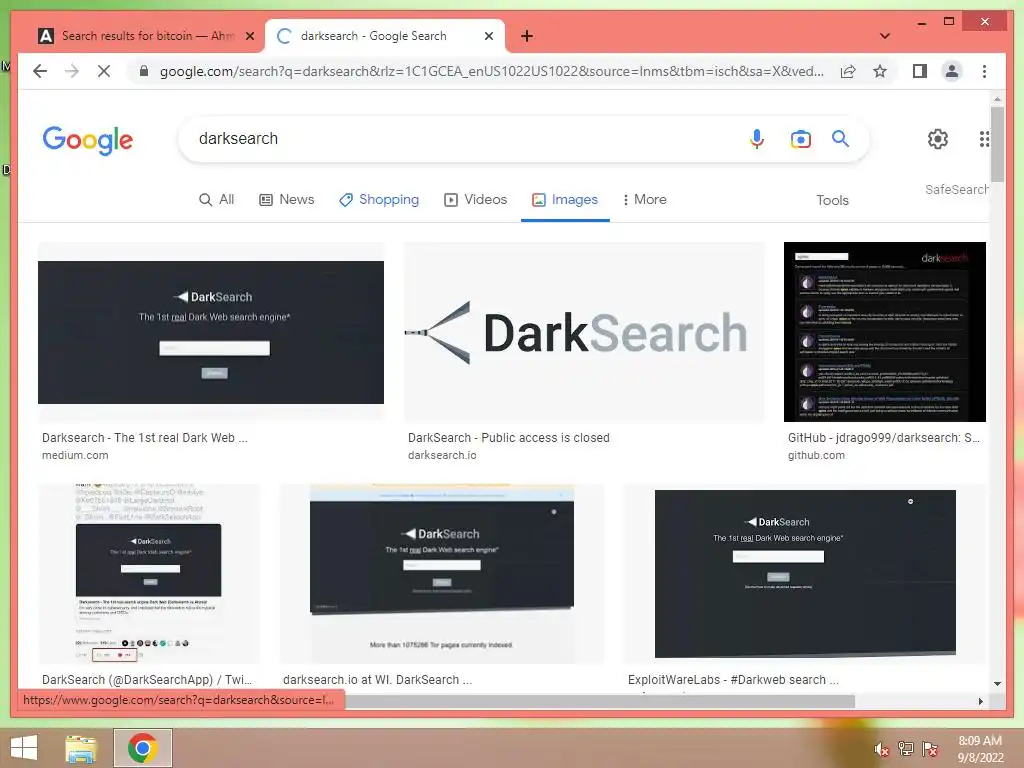Click 'Darksearch - The 1st real Dark Web' title
This screenshot has height=768, width=1024.
pos(145,438)
